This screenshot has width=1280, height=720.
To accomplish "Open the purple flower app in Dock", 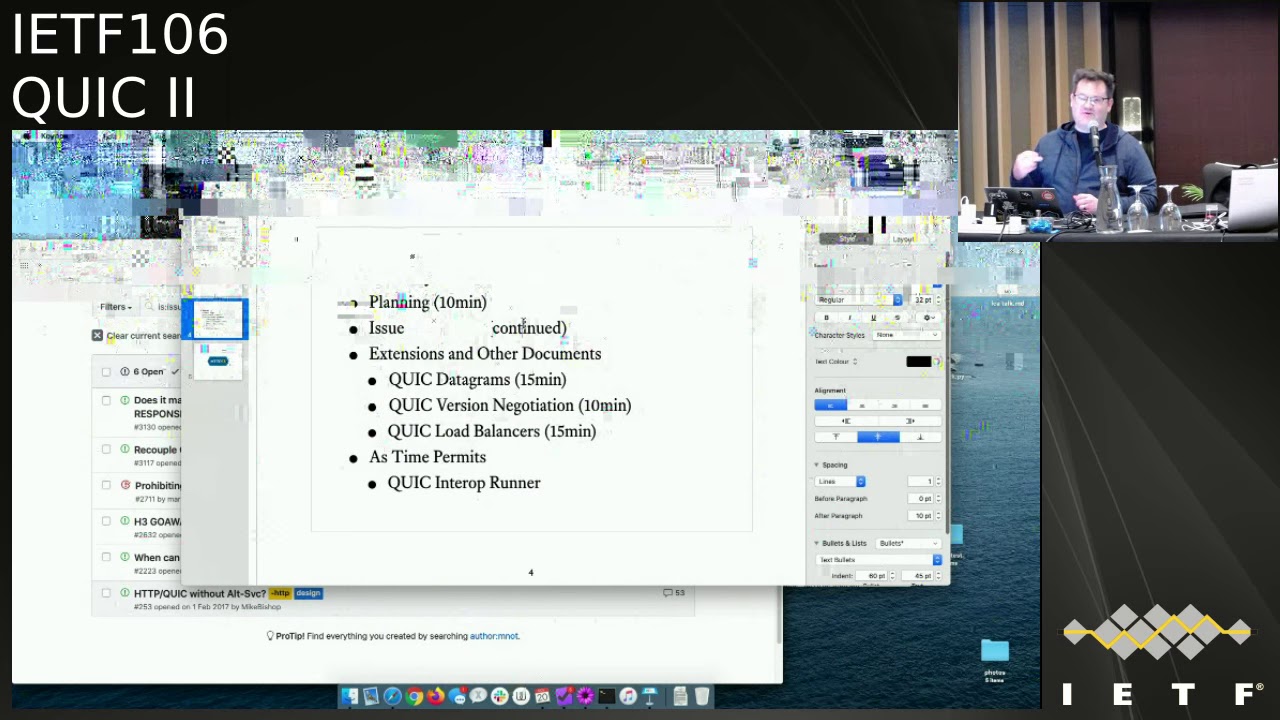I will [x=585, y=695].
